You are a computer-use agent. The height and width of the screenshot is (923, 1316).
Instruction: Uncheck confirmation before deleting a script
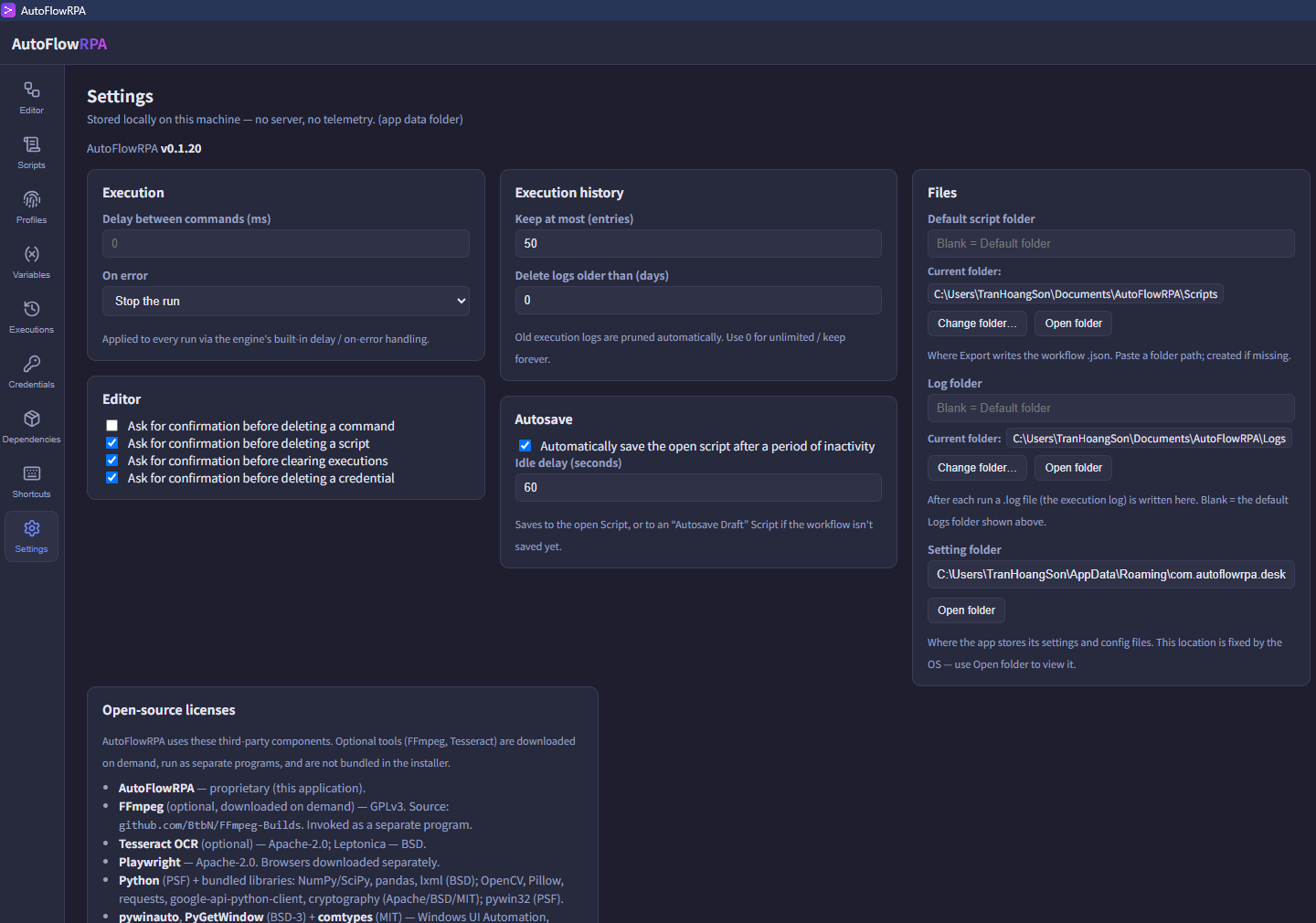point(111,443)
